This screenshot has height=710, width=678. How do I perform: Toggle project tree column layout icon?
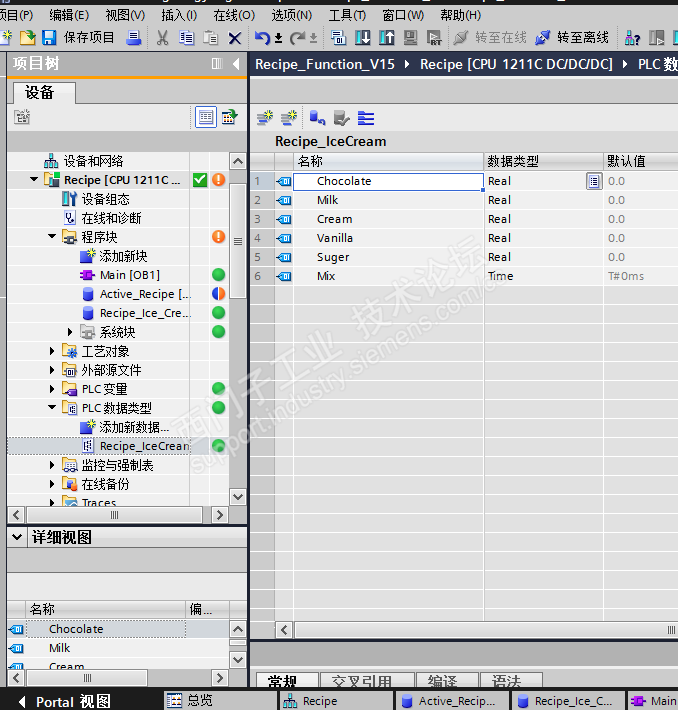(217, 64)
